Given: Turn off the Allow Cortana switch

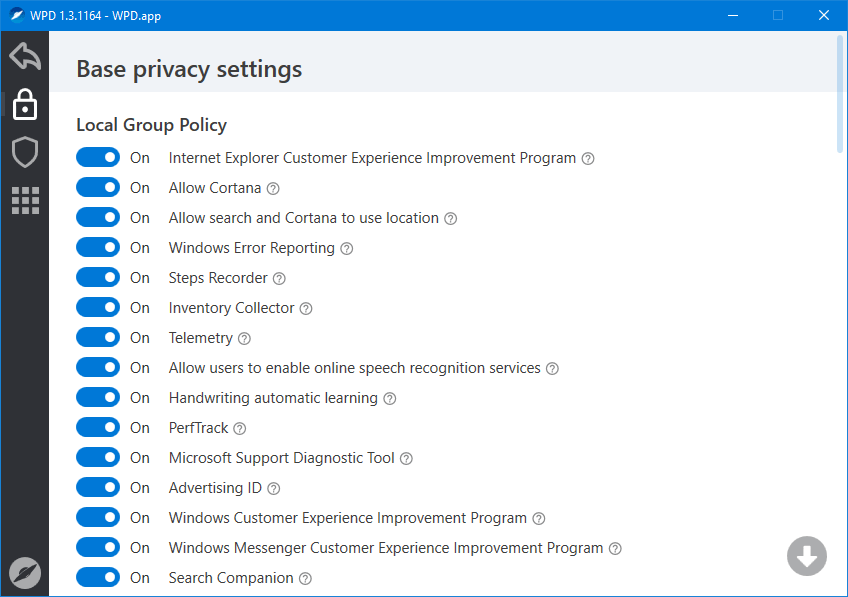Looking at the screenshot, I should pos(98,188).
